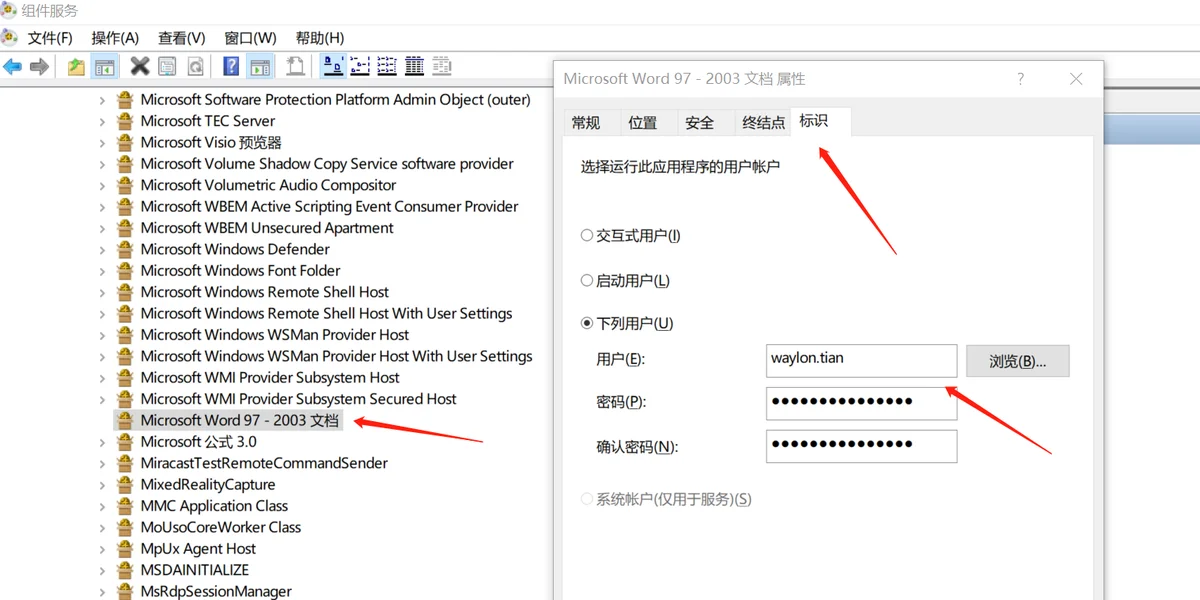Image resolution: width=1200 pixels, height=600 pixels.
Task: Click the dialog's ? help button
Action: 1020,79
